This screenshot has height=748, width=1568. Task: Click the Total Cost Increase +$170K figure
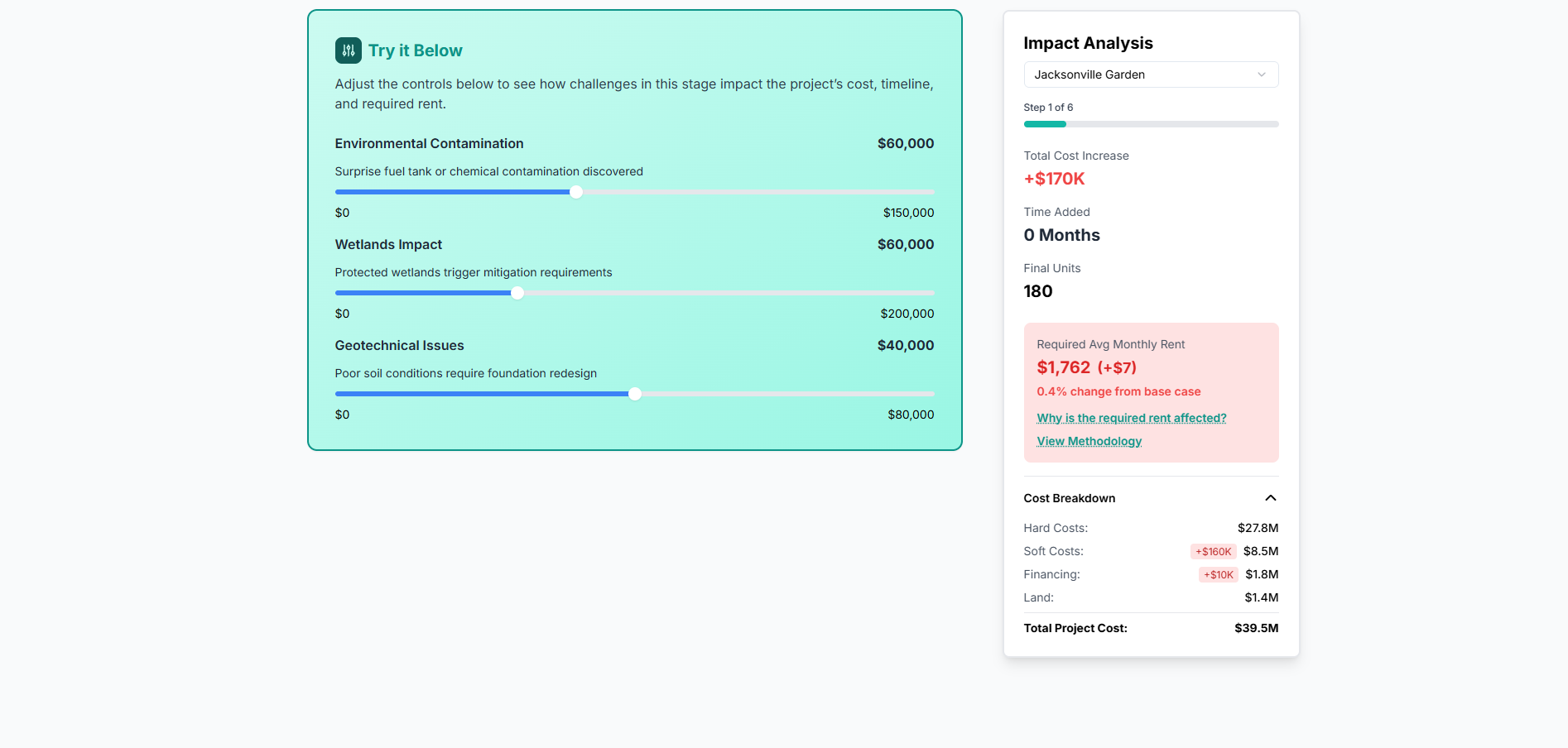[x=1054, y=179]
